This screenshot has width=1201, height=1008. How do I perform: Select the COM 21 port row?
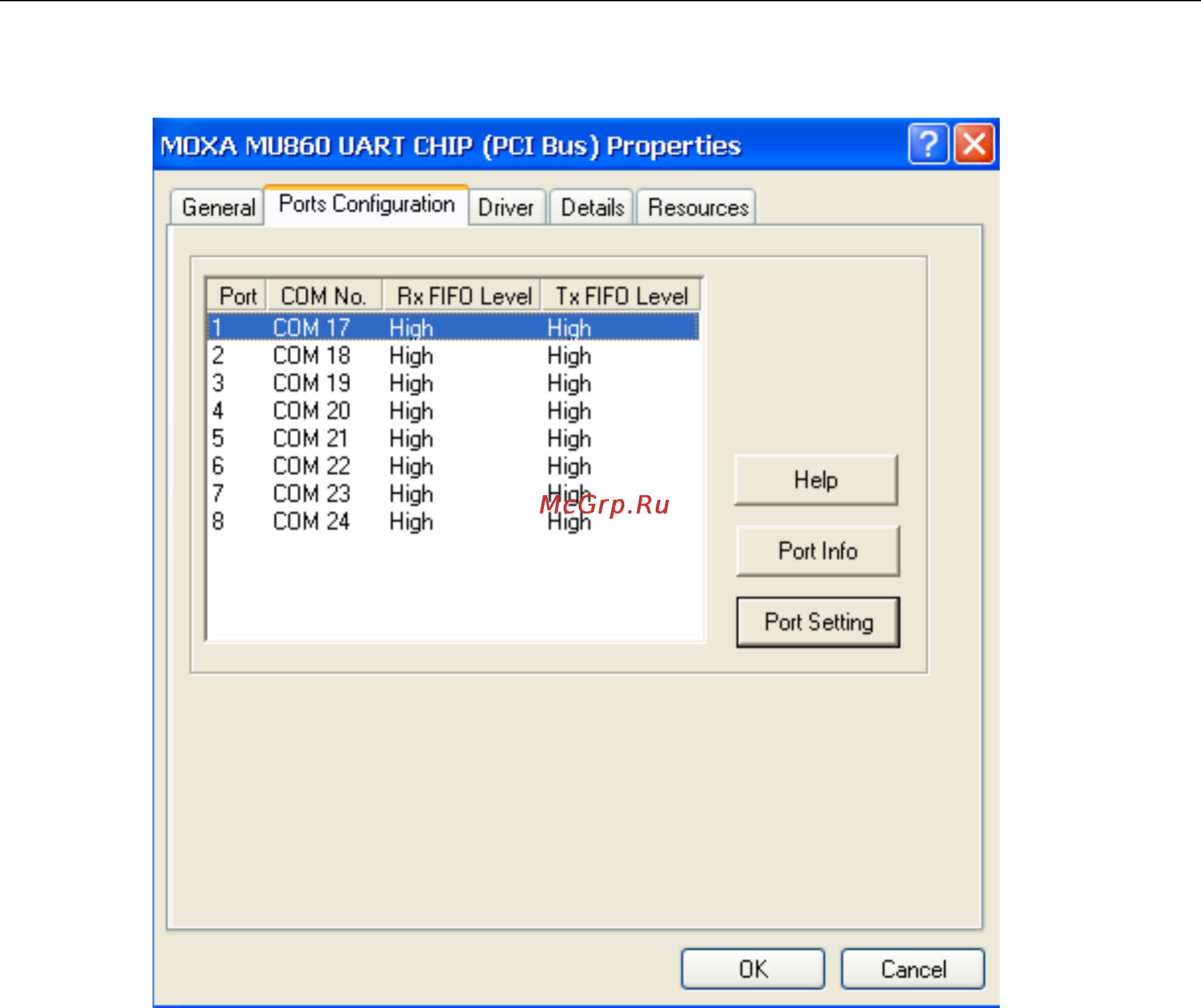(x=453, y=439)
